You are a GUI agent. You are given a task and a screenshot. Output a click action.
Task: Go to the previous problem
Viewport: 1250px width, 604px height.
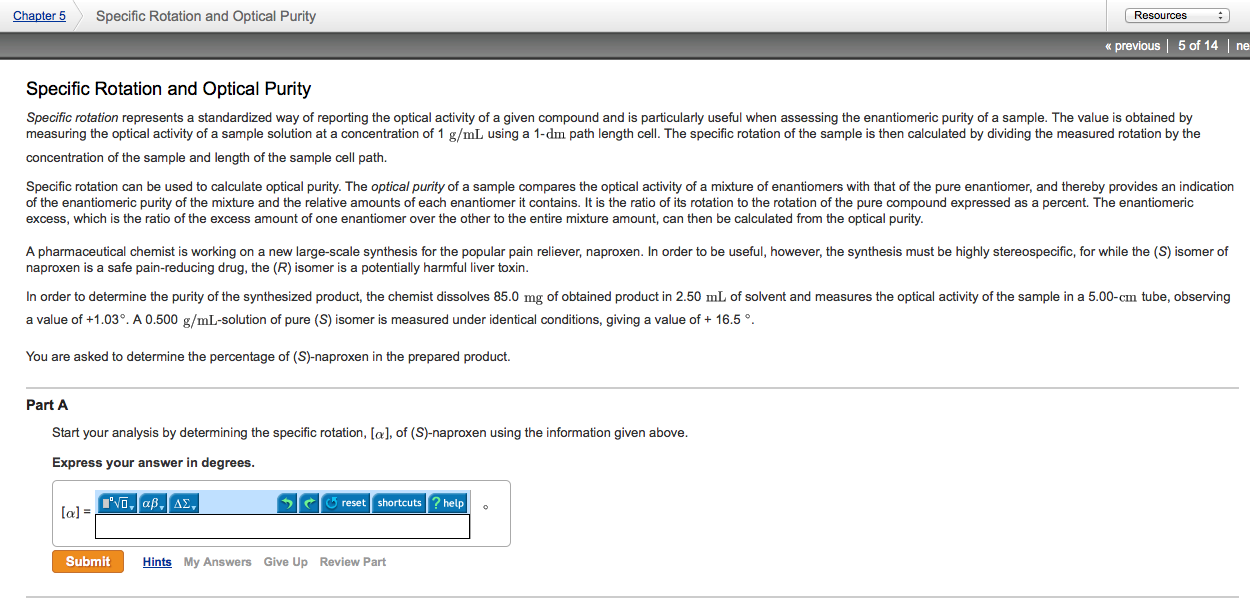click(1133, 46)
